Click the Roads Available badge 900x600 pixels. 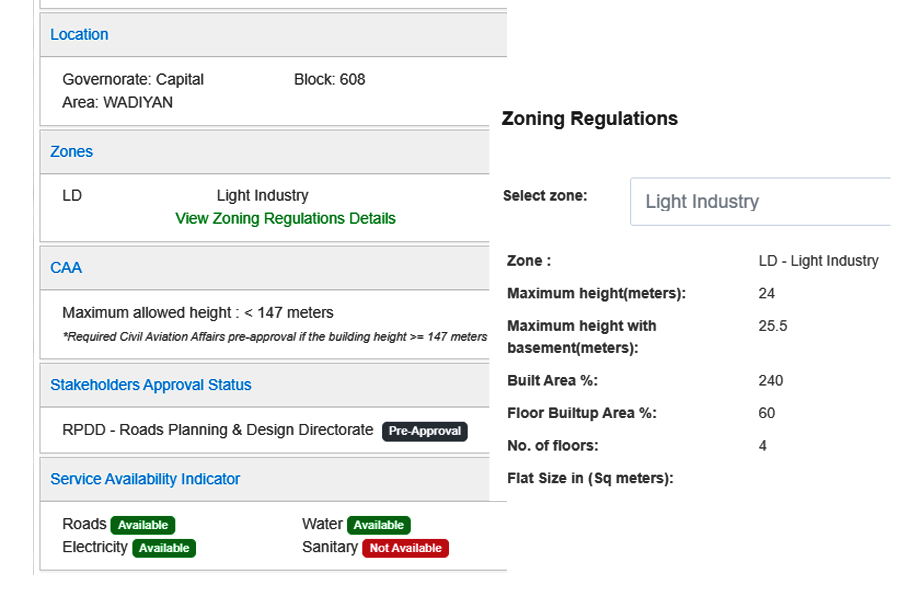pyautogui.click(x=143, y=525)
